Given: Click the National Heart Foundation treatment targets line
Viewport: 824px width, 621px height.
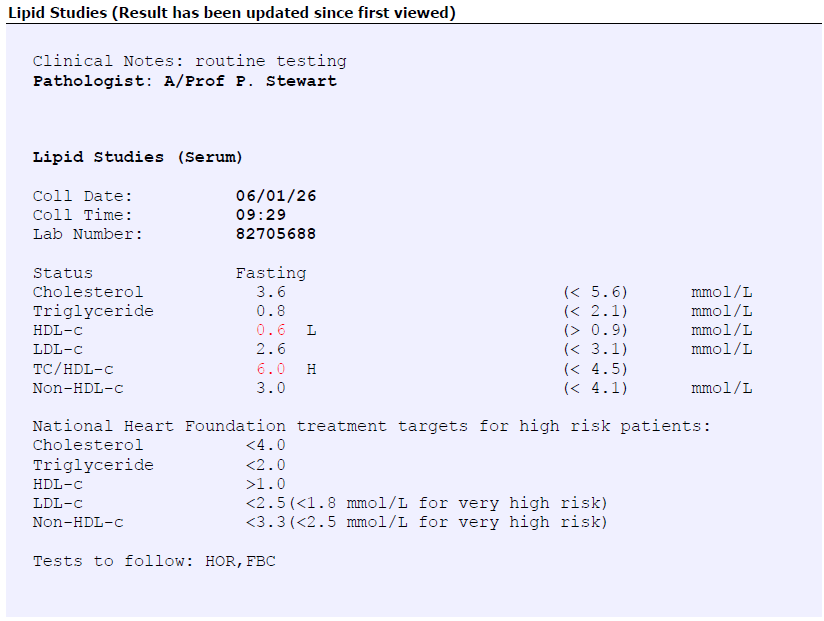Looking at the screenshot, I should pos(372,426).
